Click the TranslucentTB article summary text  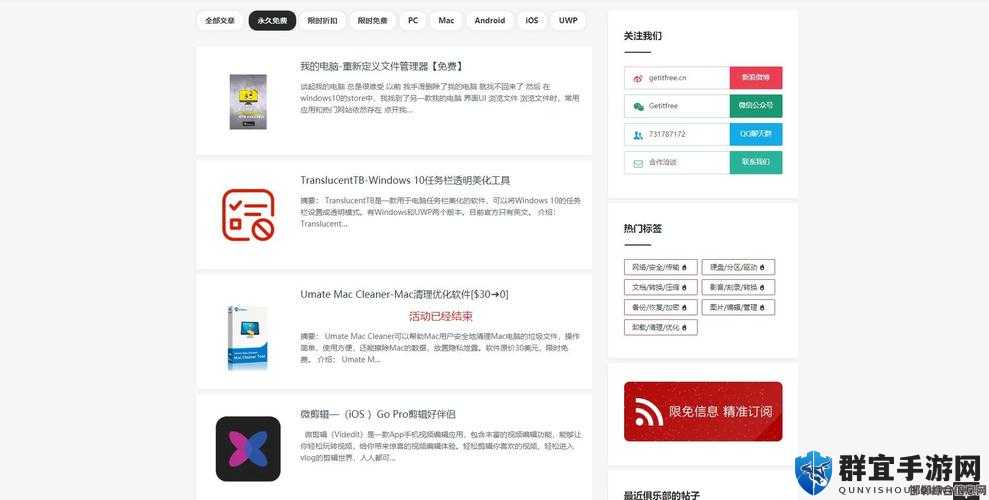pyautogui.click(x=440, y=212)
